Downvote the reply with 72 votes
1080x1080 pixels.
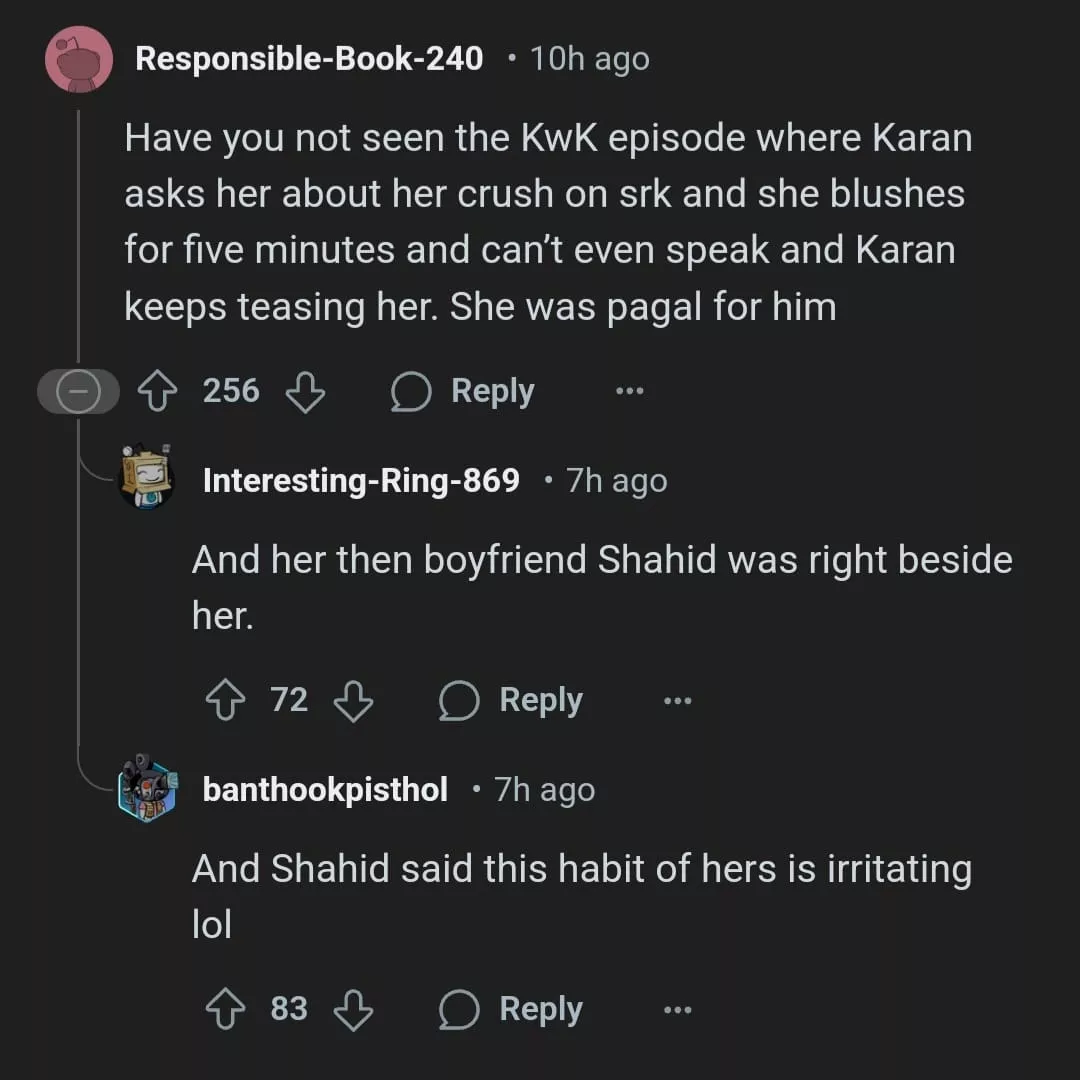pyautogui.click(x=353, y=700)
